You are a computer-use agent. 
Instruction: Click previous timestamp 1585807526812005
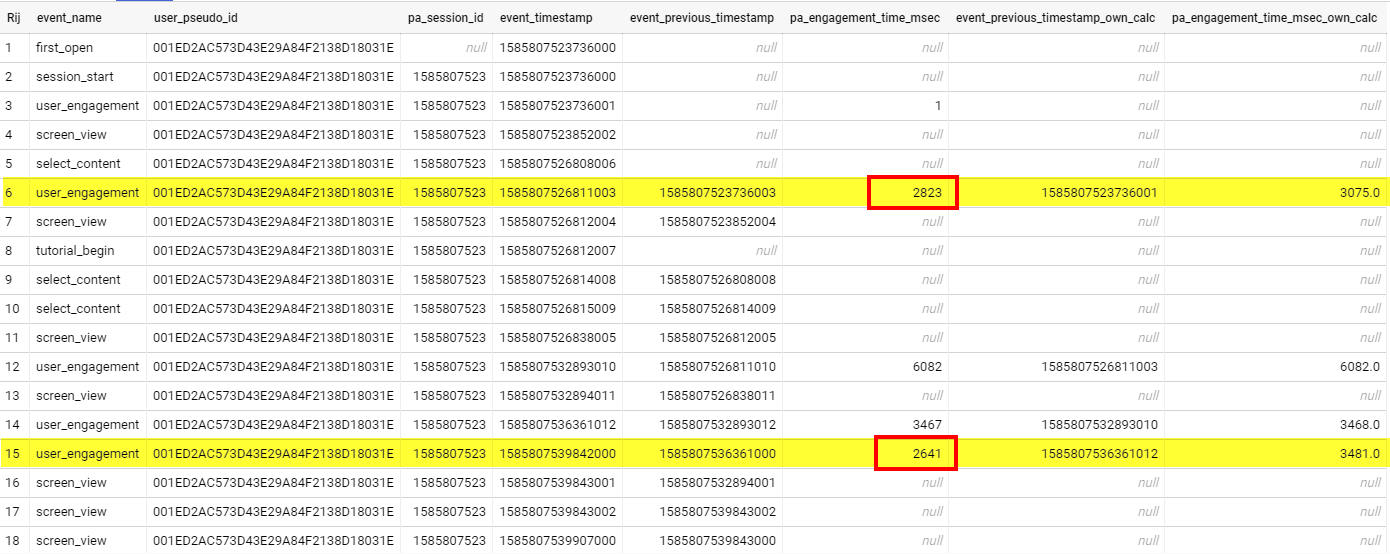coord(718,338)
